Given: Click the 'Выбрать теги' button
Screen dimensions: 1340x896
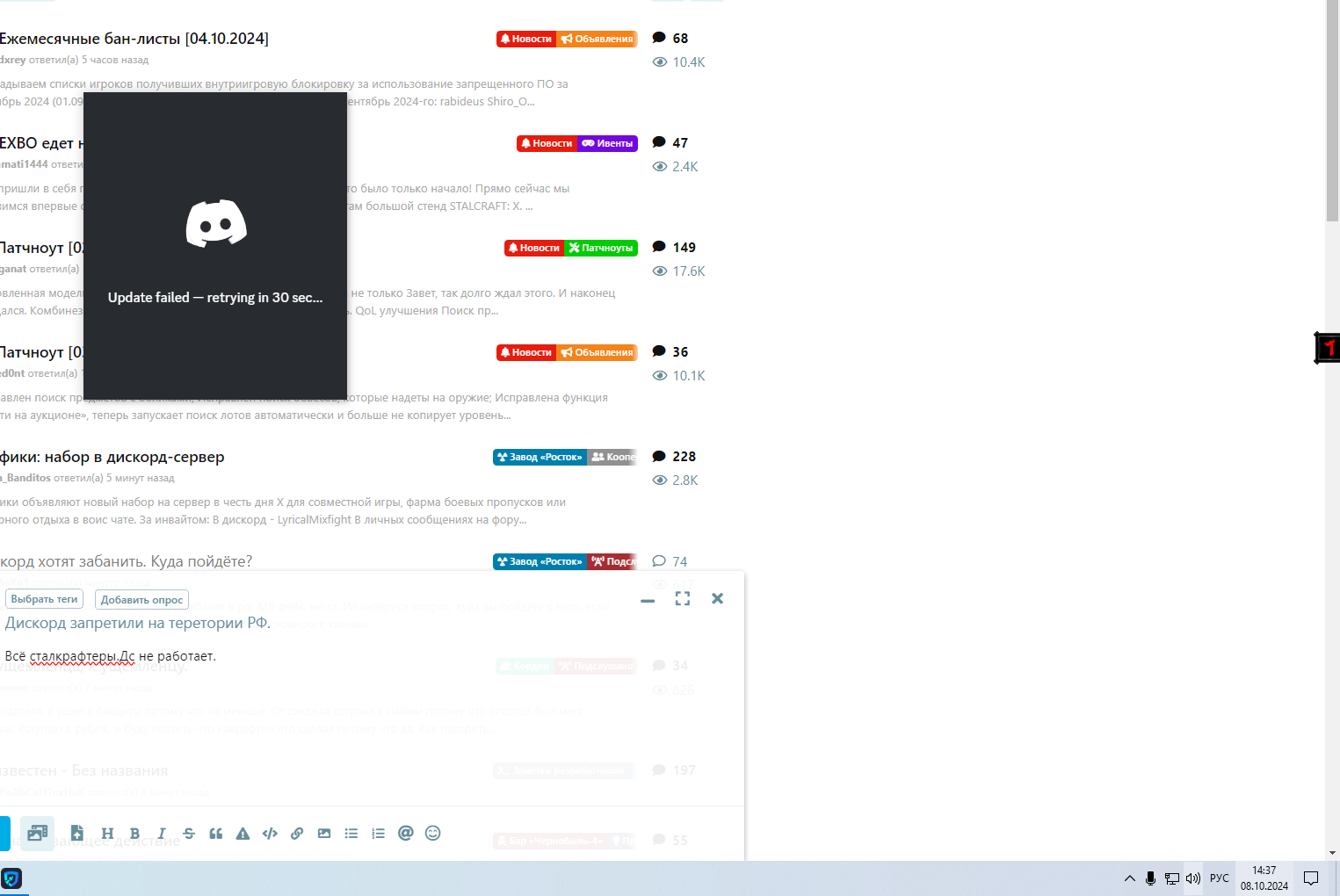Looking at the screenshot, I should [44, 599].
